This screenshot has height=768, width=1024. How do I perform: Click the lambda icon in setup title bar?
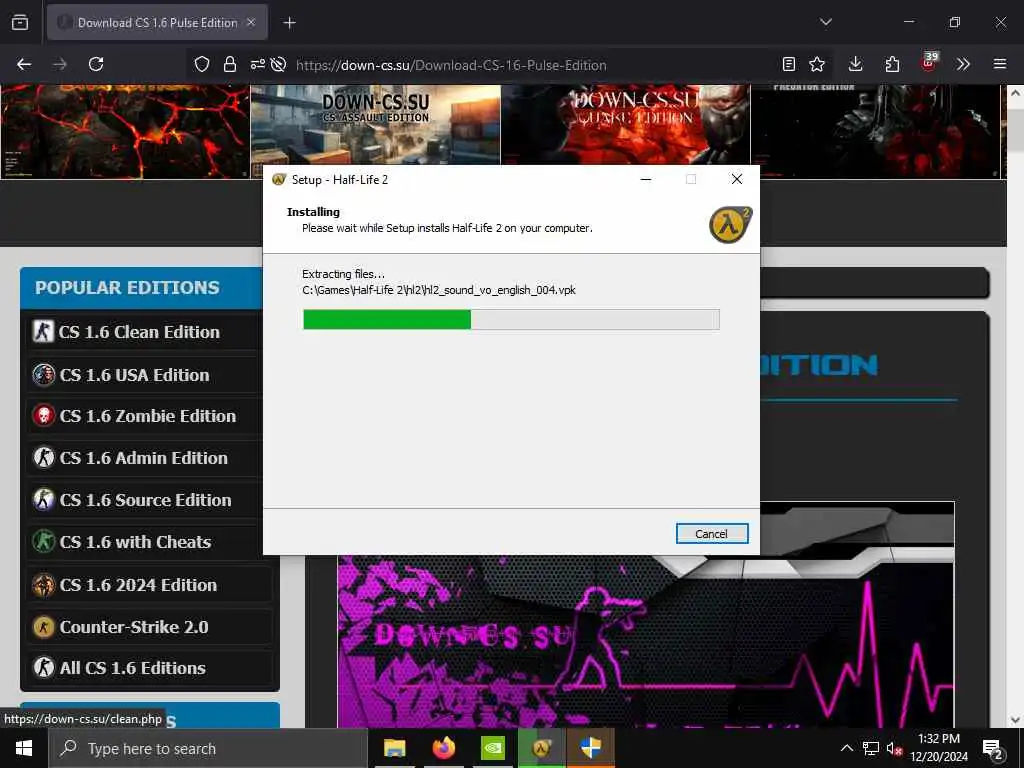point(279,180)
